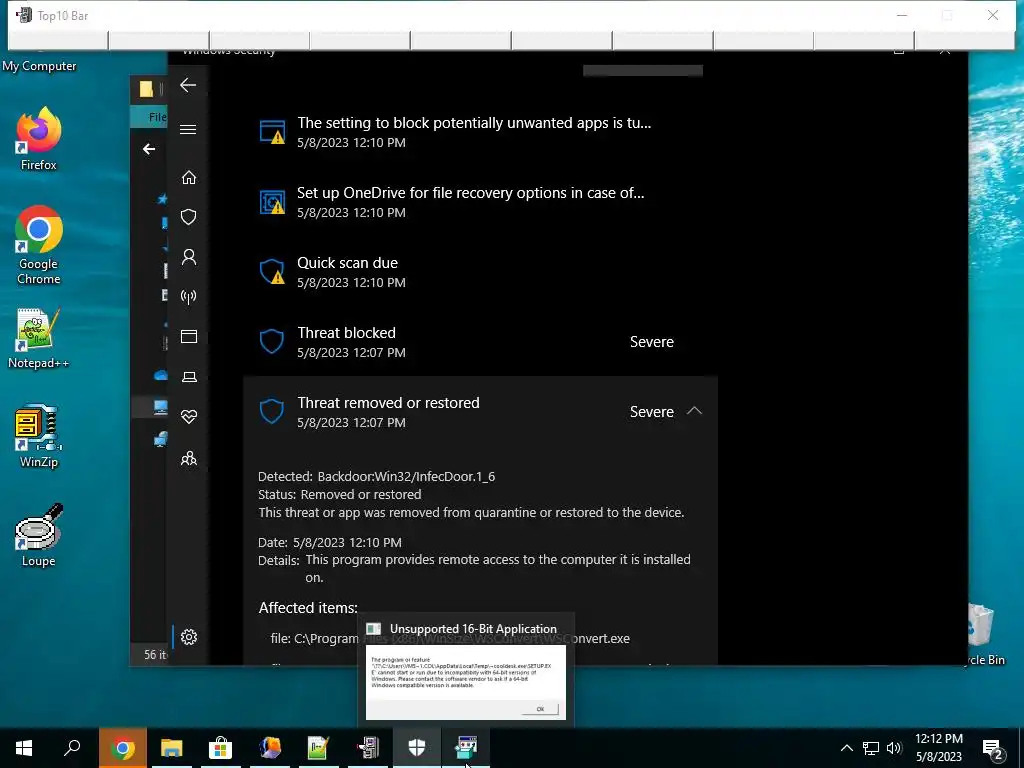
Task: Open the network icon in system tray
Action: [871, 748]
